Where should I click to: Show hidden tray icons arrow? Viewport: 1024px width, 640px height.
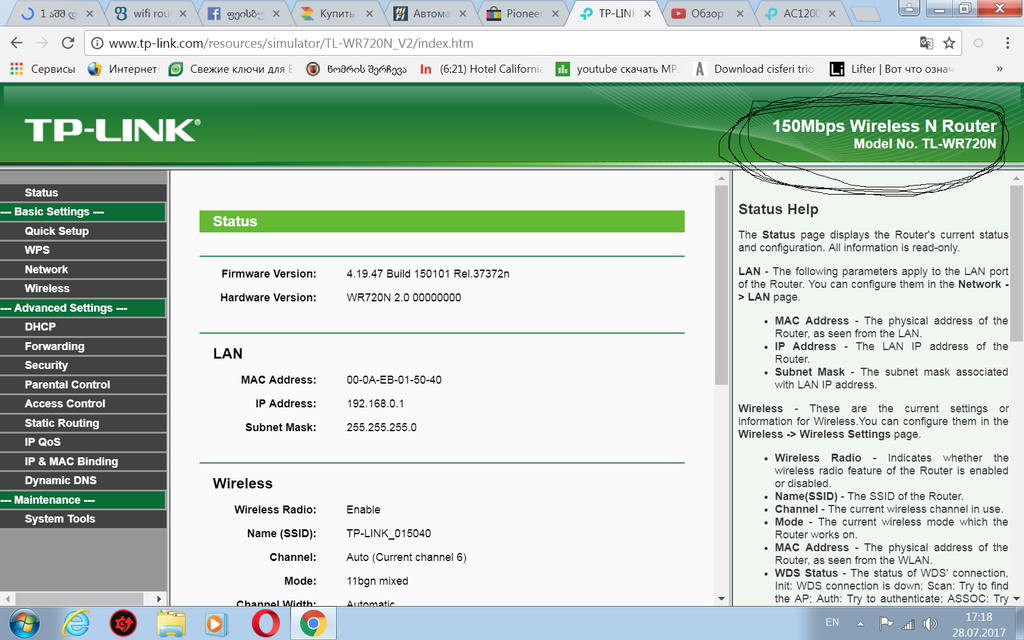pos(861,624)
